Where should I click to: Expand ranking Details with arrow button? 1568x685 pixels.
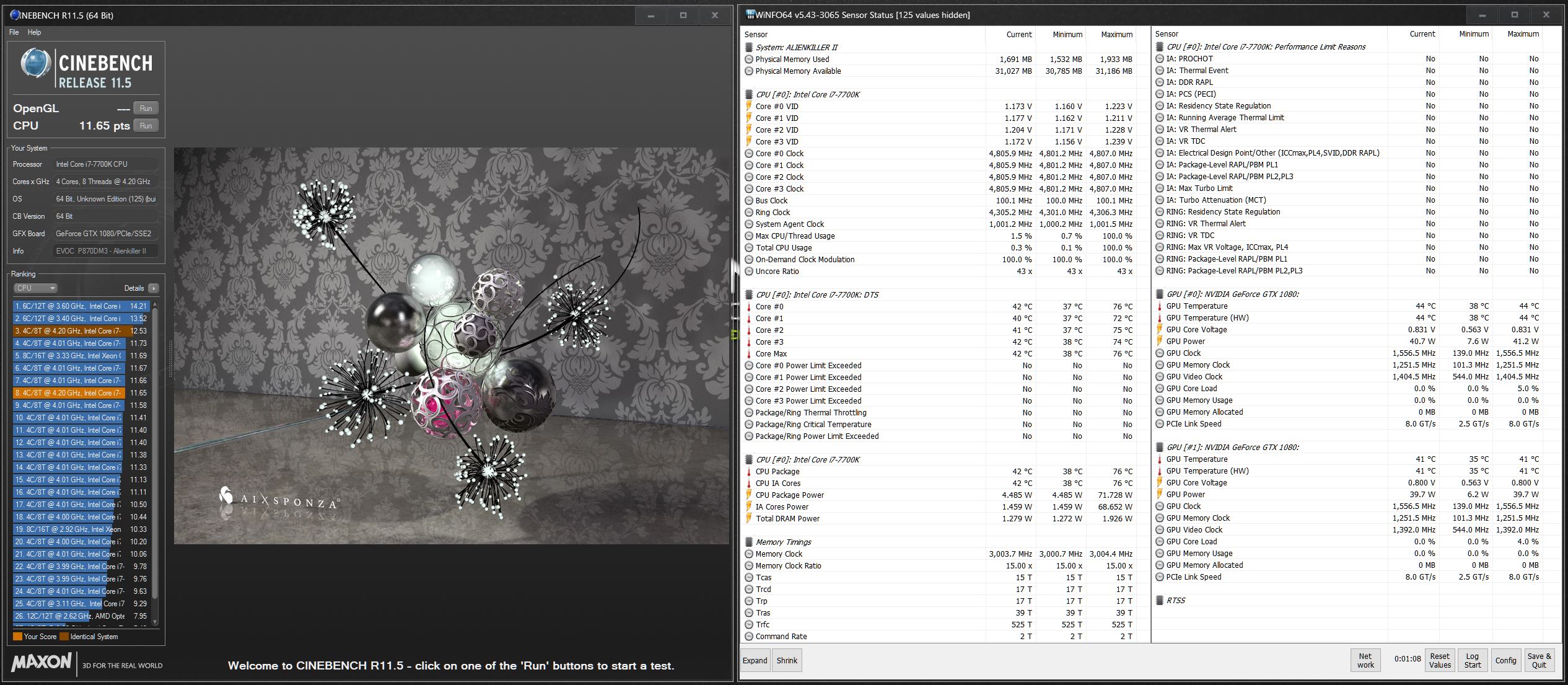[154, 288]
